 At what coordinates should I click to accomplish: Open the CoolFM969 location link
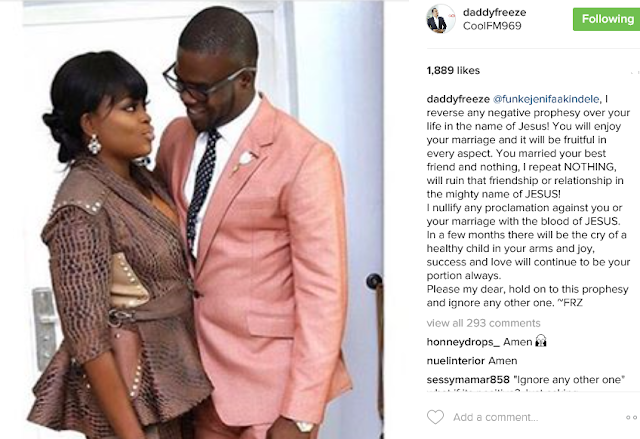492,26
